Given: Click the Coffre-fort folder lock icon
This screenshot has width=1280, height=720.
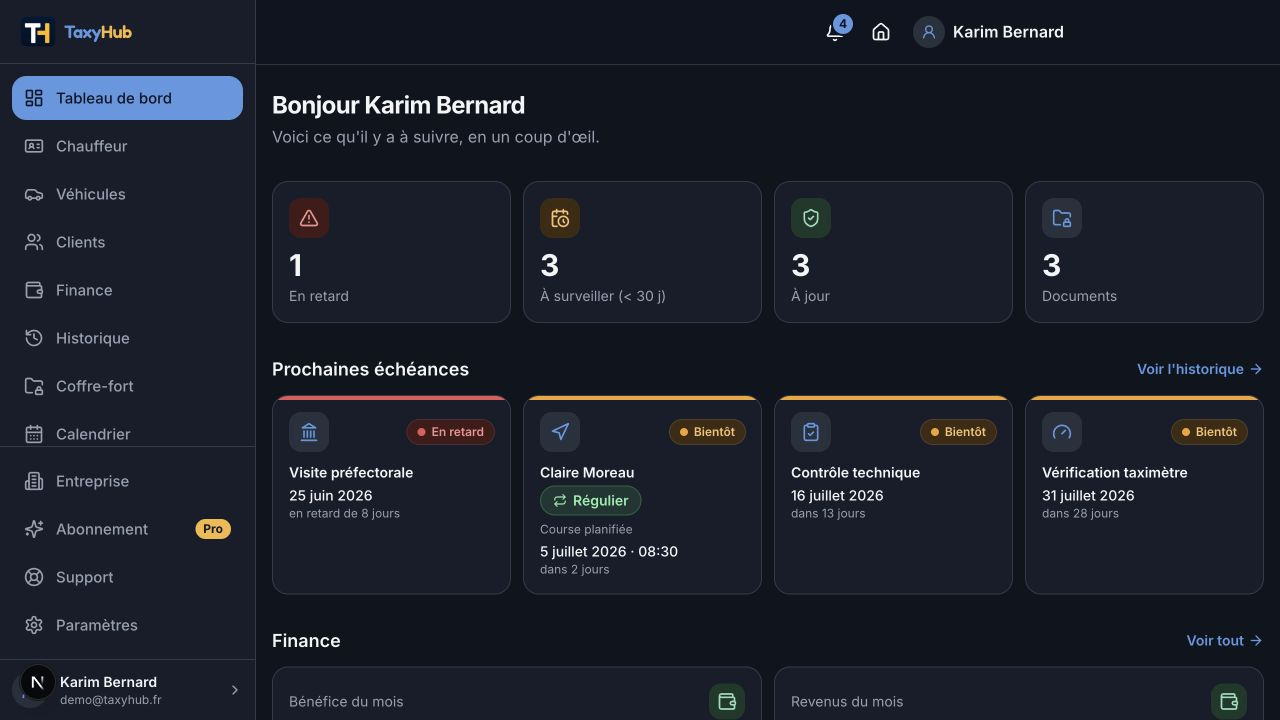Looking at the screenshot, I should 34,386.
